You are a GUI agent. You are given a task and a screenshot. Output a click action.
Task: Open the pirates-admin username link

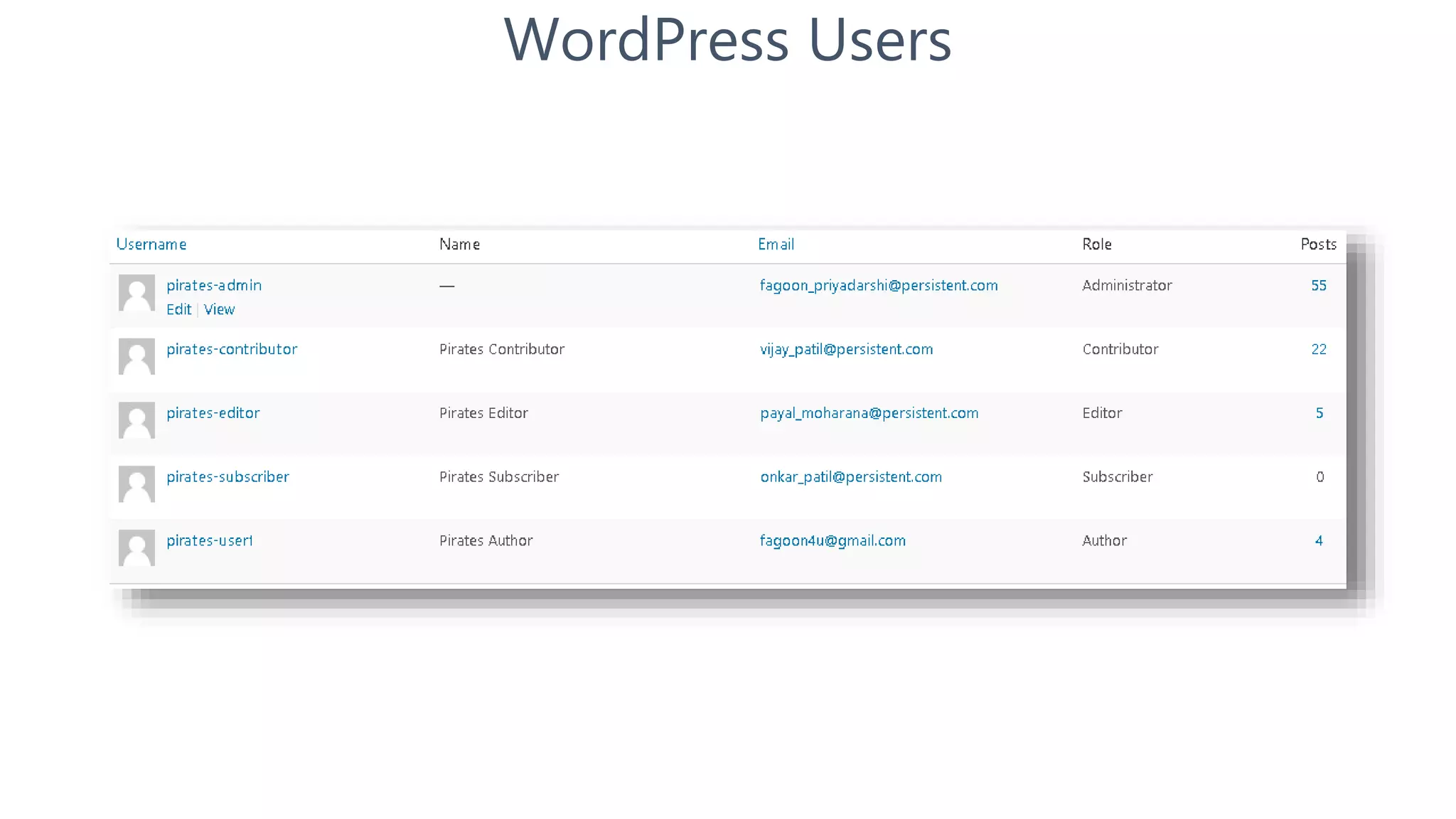pyautogui.click(x=214, y=286)
